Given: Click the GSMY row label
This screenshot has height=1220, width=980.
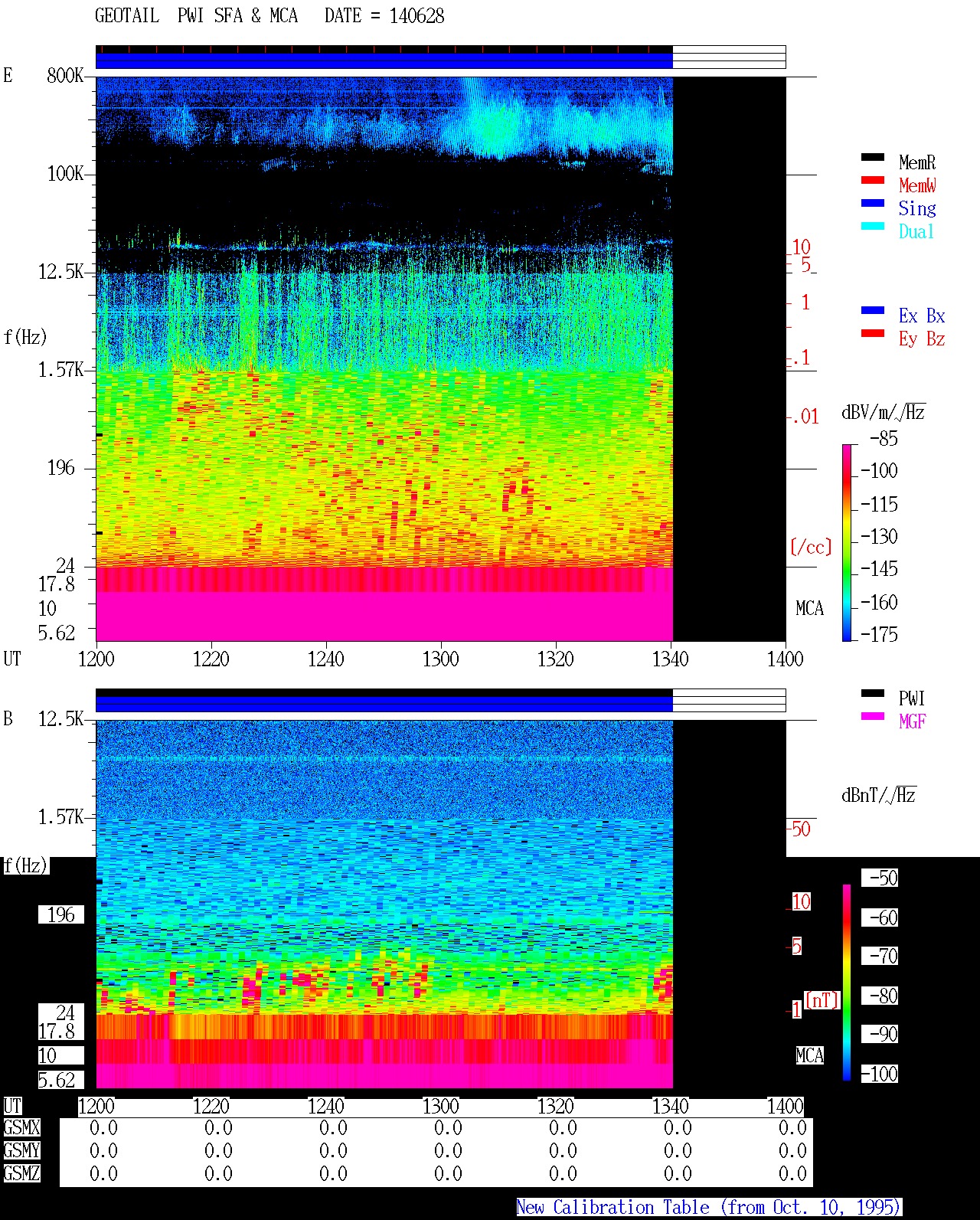Looking at the screenshot, I should click(x=21, y=1150).
